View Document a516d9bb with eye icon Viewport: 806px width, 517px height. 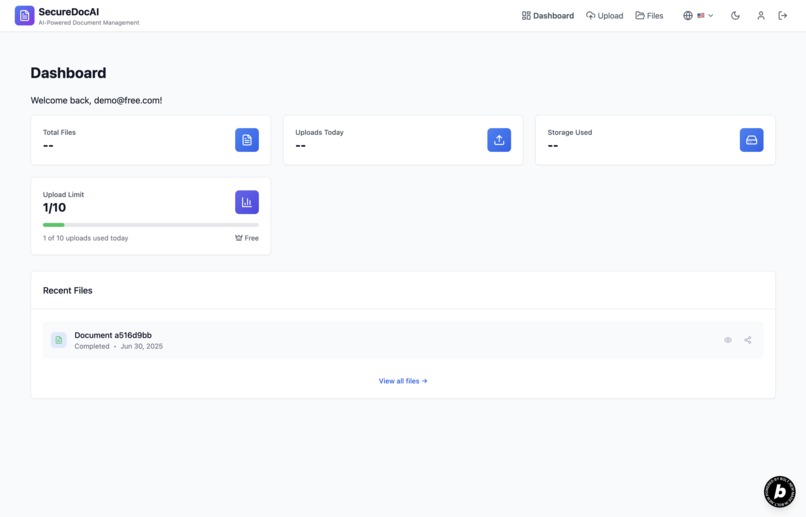coord(728,340)
